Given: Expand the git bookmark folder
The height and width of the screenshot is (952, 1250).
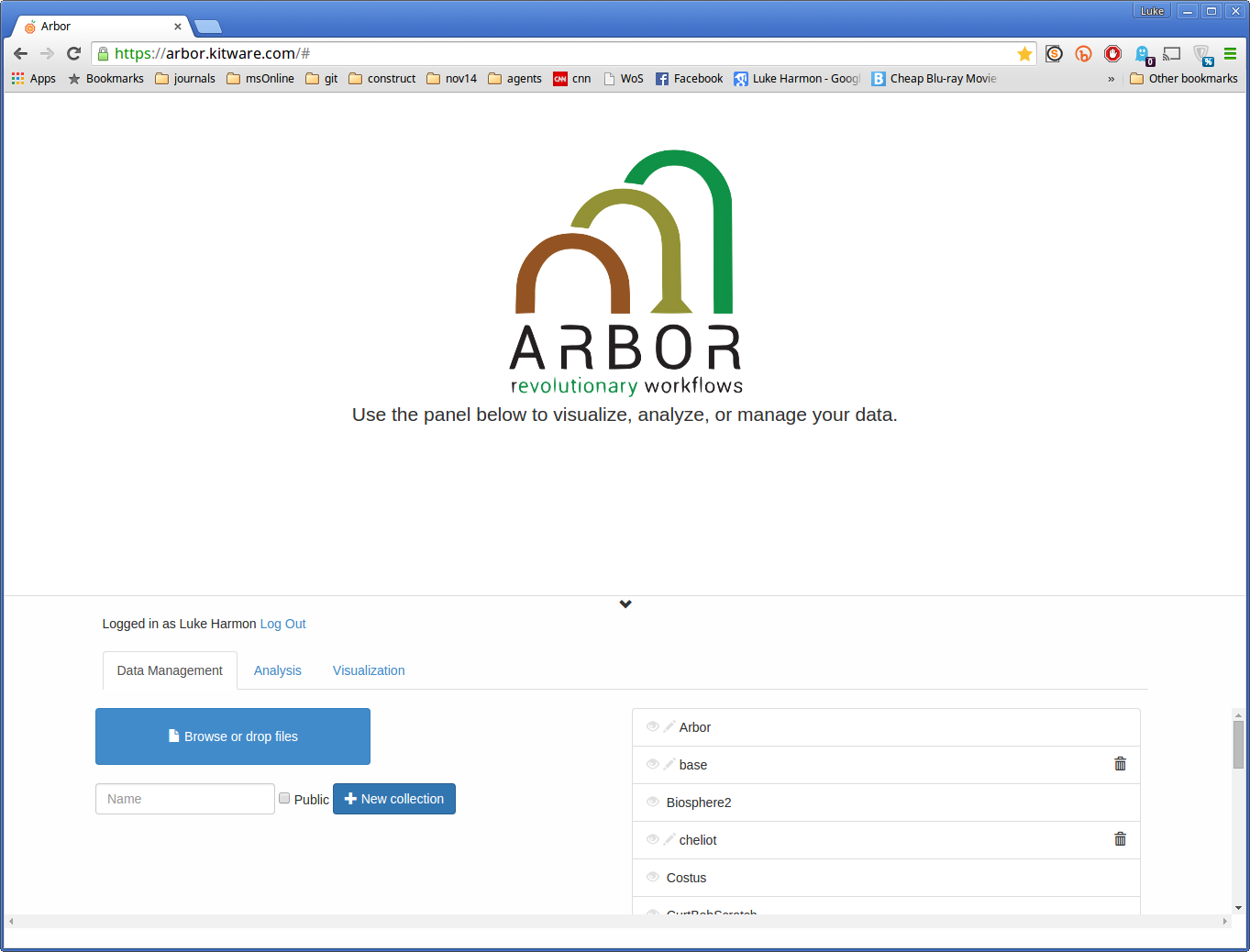Looking at the screenshot, I should (x=322, y=79).
